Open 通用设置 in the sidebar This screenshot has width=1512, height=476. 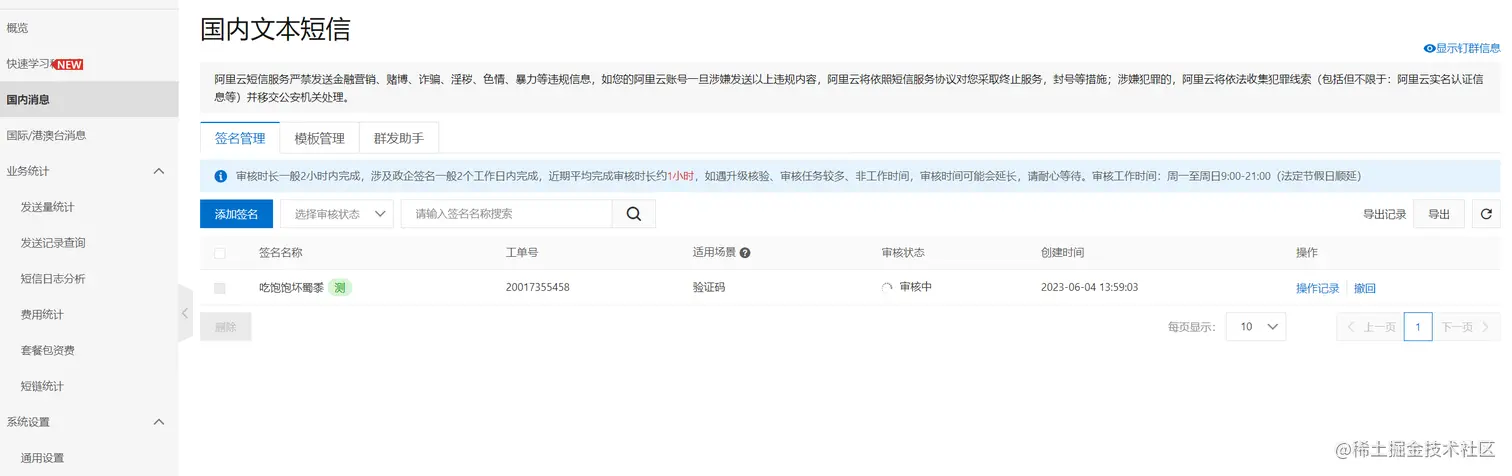(x=42, y=458)
